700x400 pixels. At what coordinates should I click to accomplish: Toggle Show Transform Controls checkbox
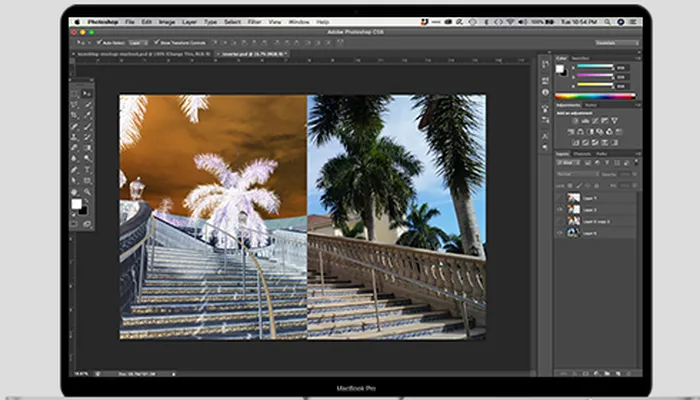tap(157, 42)
